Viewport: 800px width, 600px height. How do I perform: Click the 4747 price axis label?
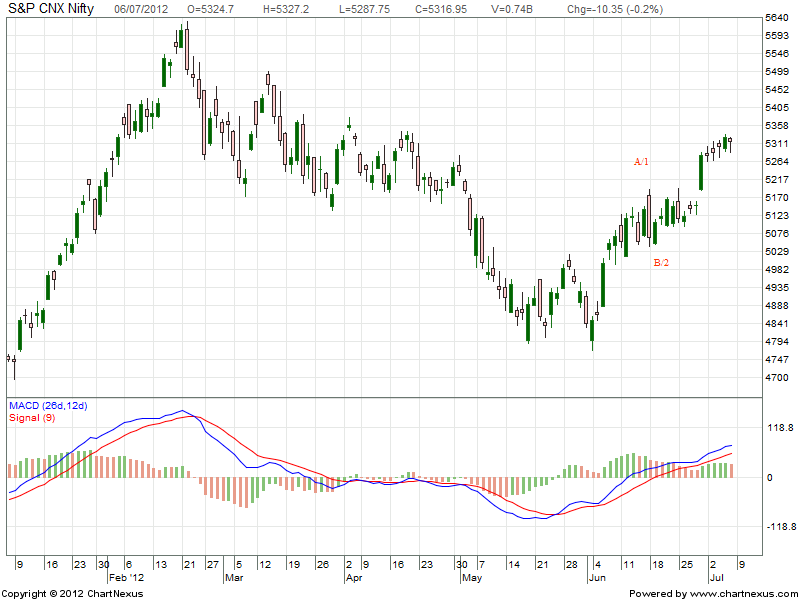tap(778, 360)
